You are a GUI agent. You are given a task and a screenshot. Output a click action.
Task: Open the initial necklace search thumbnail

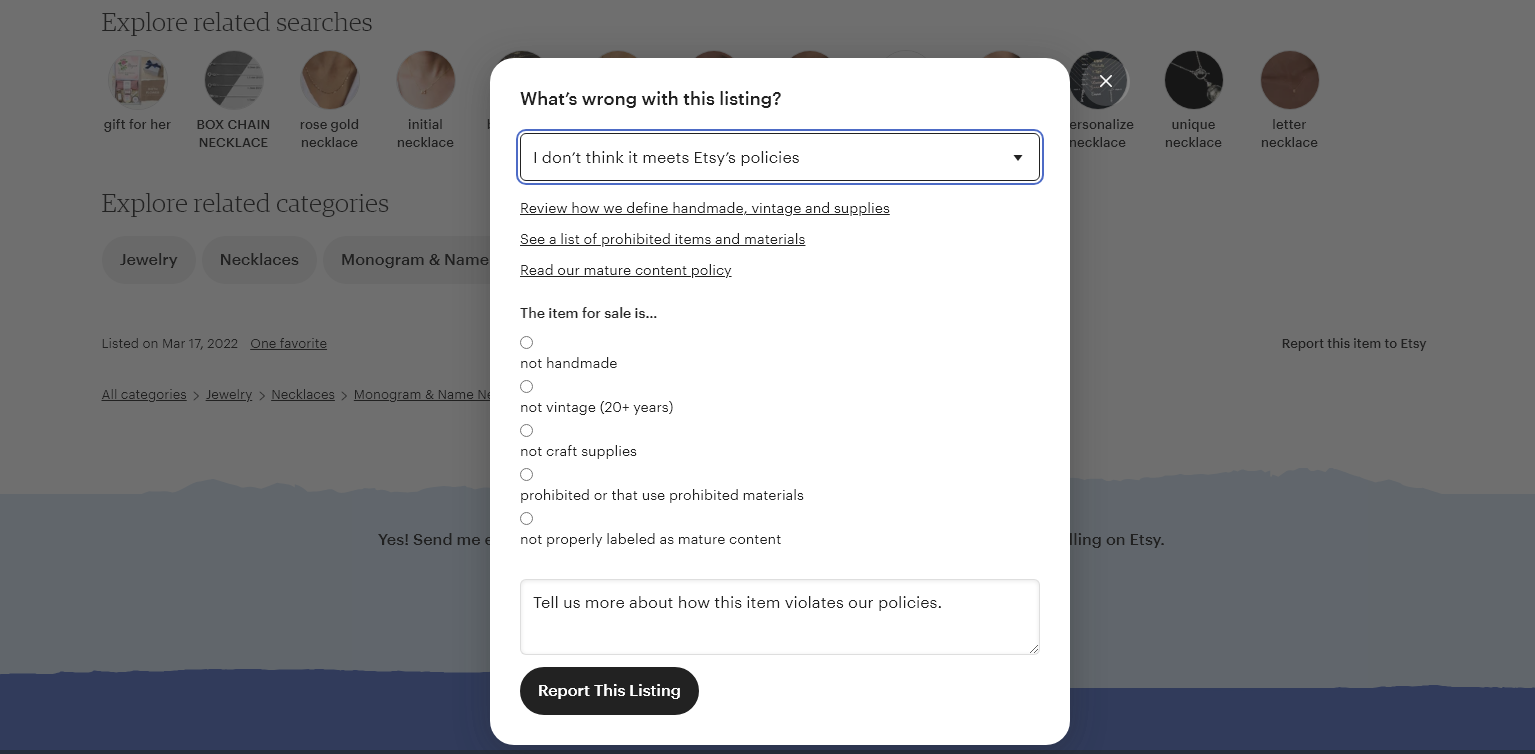(425, 80)
